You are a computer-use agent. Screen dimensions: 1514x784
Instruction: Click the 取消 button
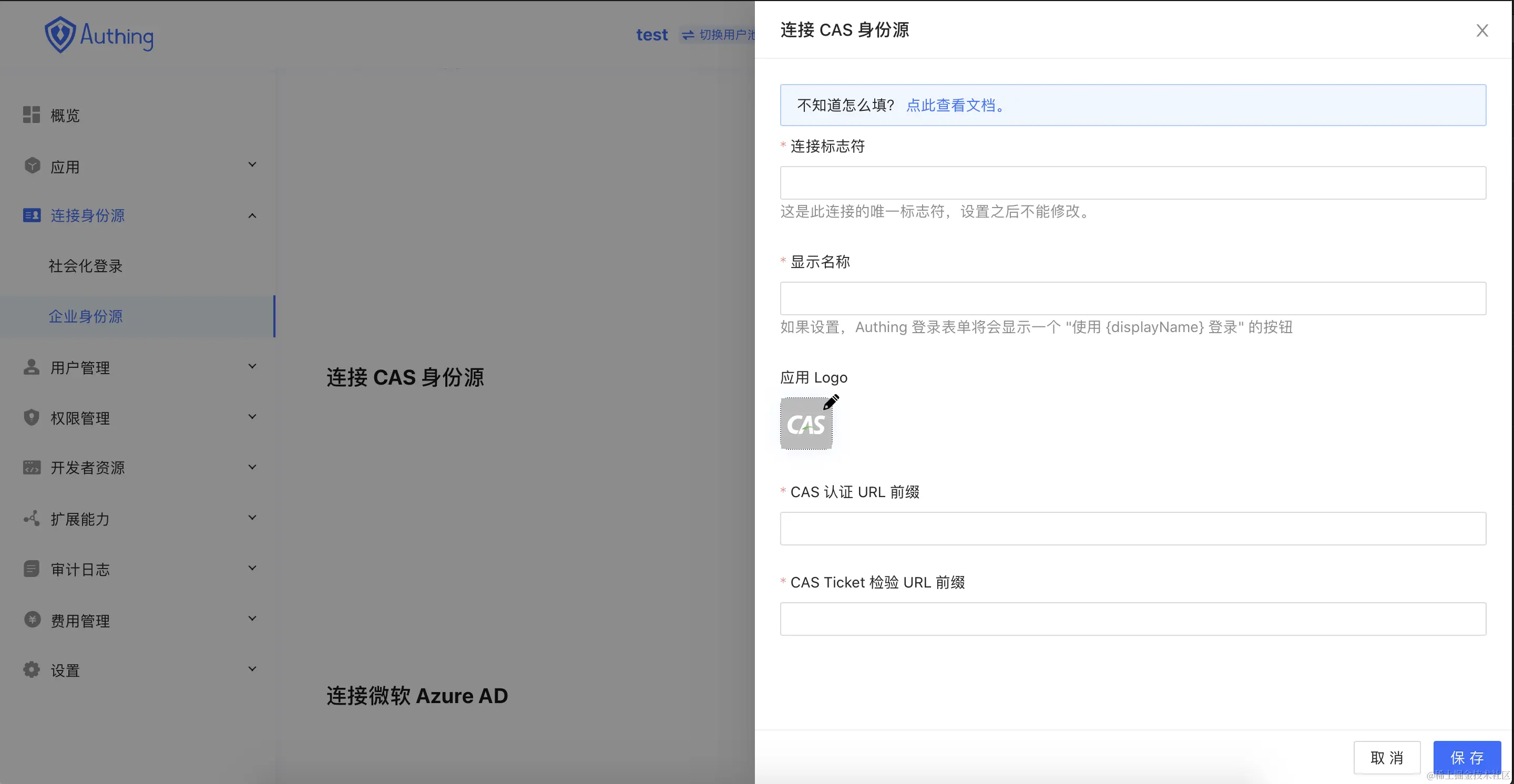(1386, 758)
